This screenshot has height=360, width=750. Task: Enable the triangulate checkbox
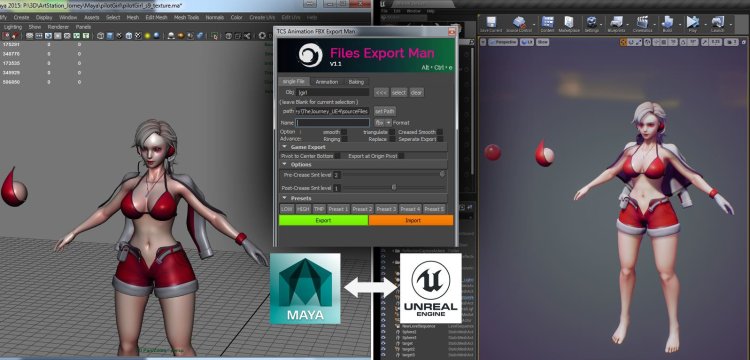click(392, 132)
